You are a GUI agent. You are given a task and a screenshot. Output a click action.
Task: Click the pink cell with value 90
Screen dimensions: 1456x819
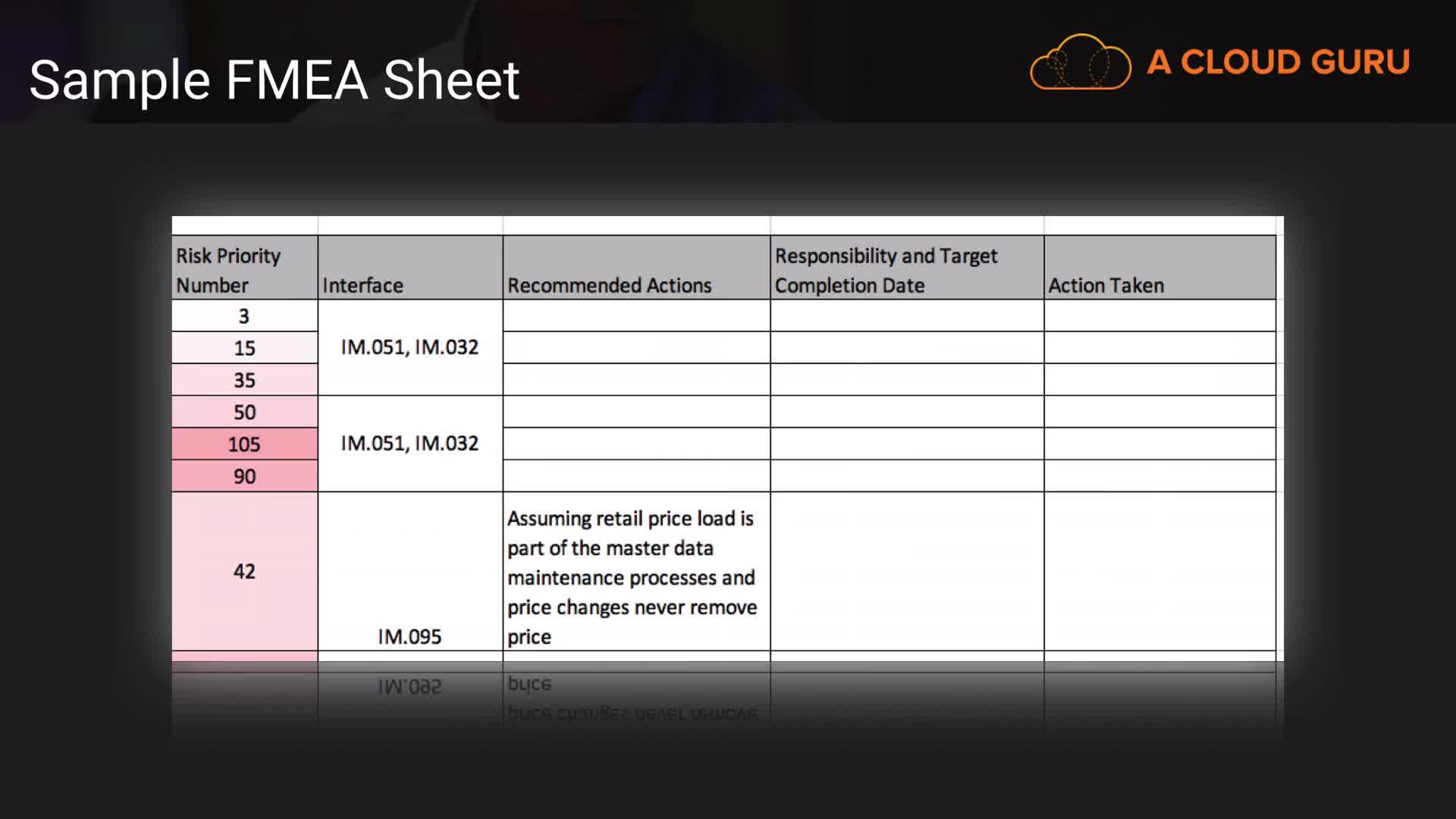(244, 476)
